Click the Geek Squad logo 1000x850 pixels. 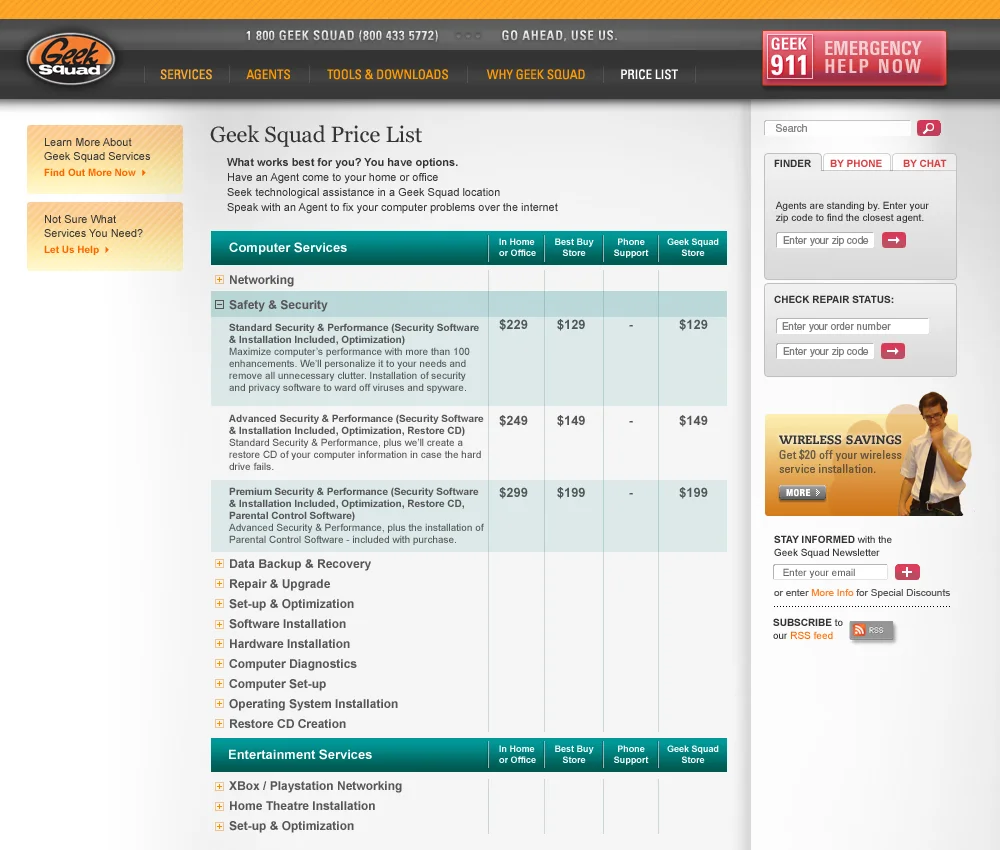point(71,59)
